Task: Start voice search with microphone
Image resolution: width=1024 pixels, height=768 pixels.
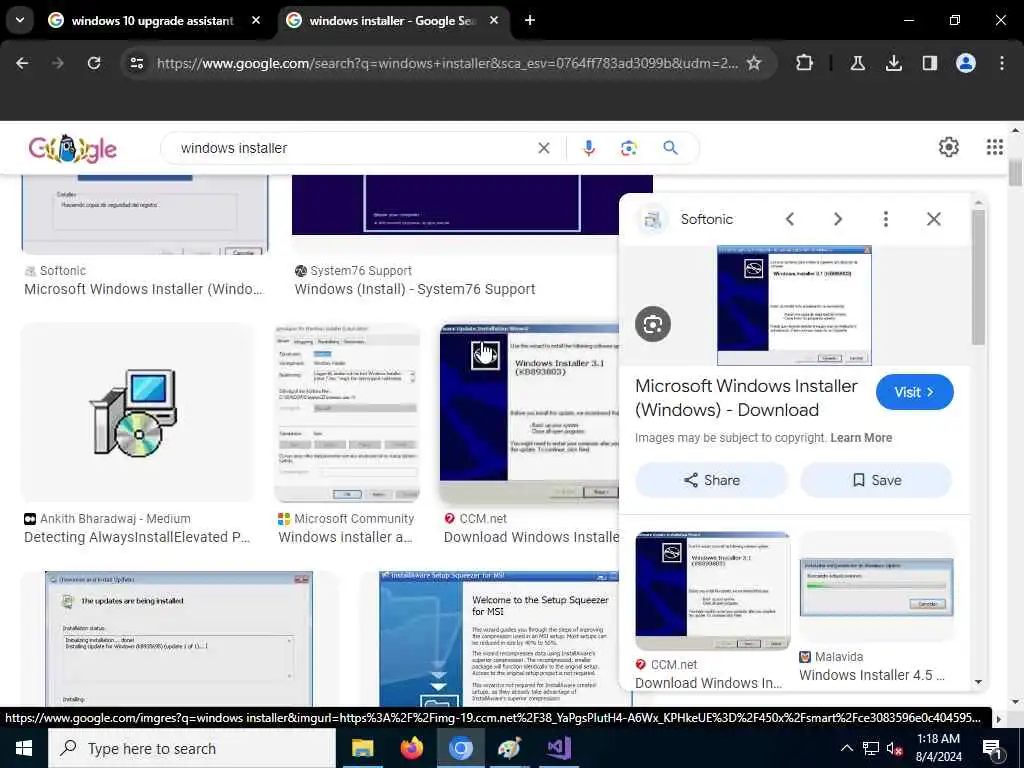Action: [x=588, y=148]
